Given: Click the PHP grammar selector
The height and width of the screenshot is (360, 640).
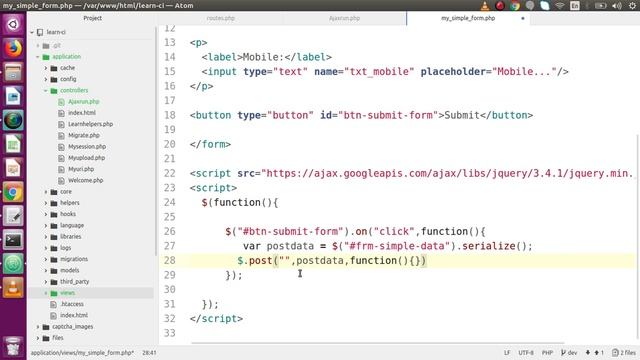Looking at the screenshot, I should pos(547,353).
